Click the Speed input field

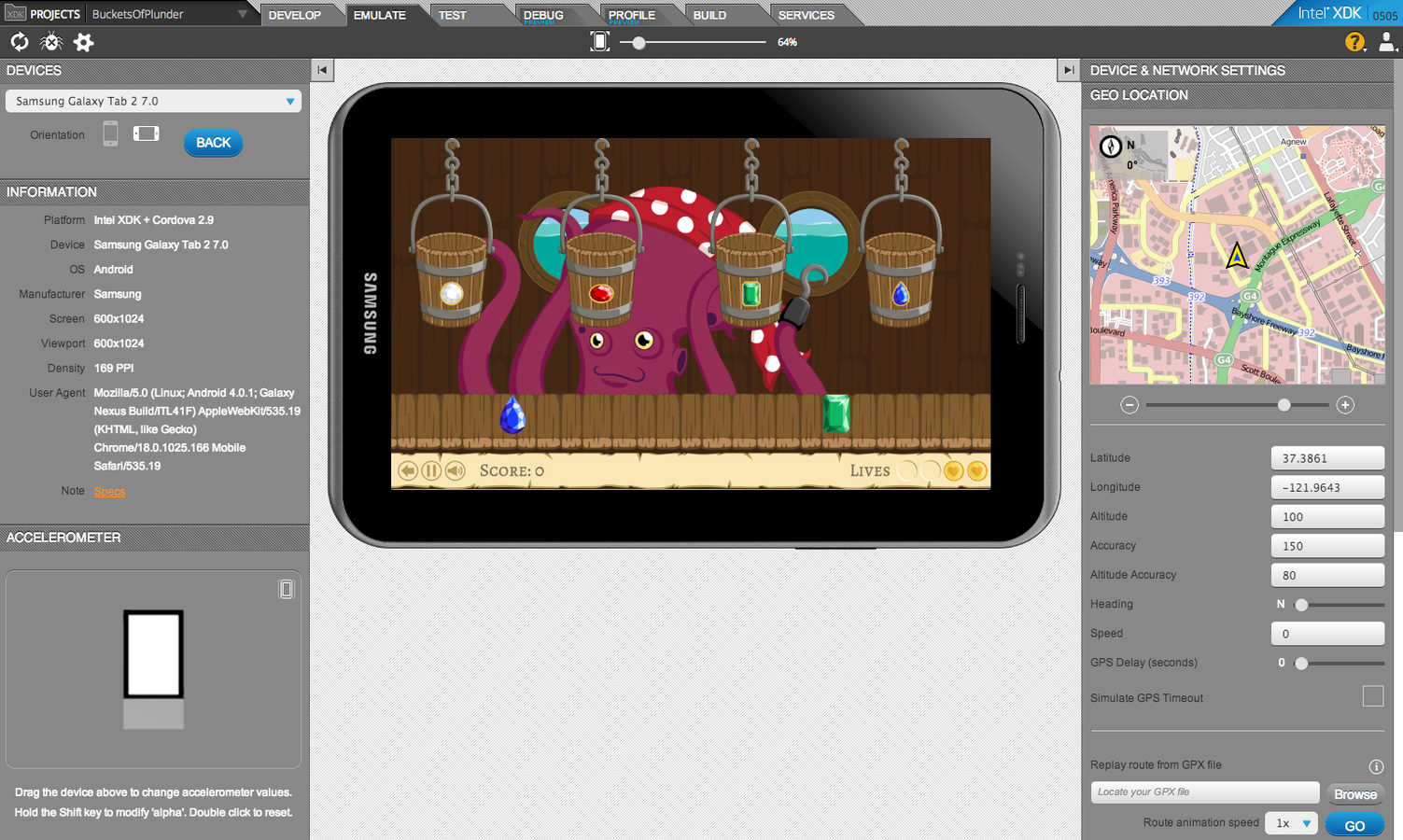coord(1327,634)
